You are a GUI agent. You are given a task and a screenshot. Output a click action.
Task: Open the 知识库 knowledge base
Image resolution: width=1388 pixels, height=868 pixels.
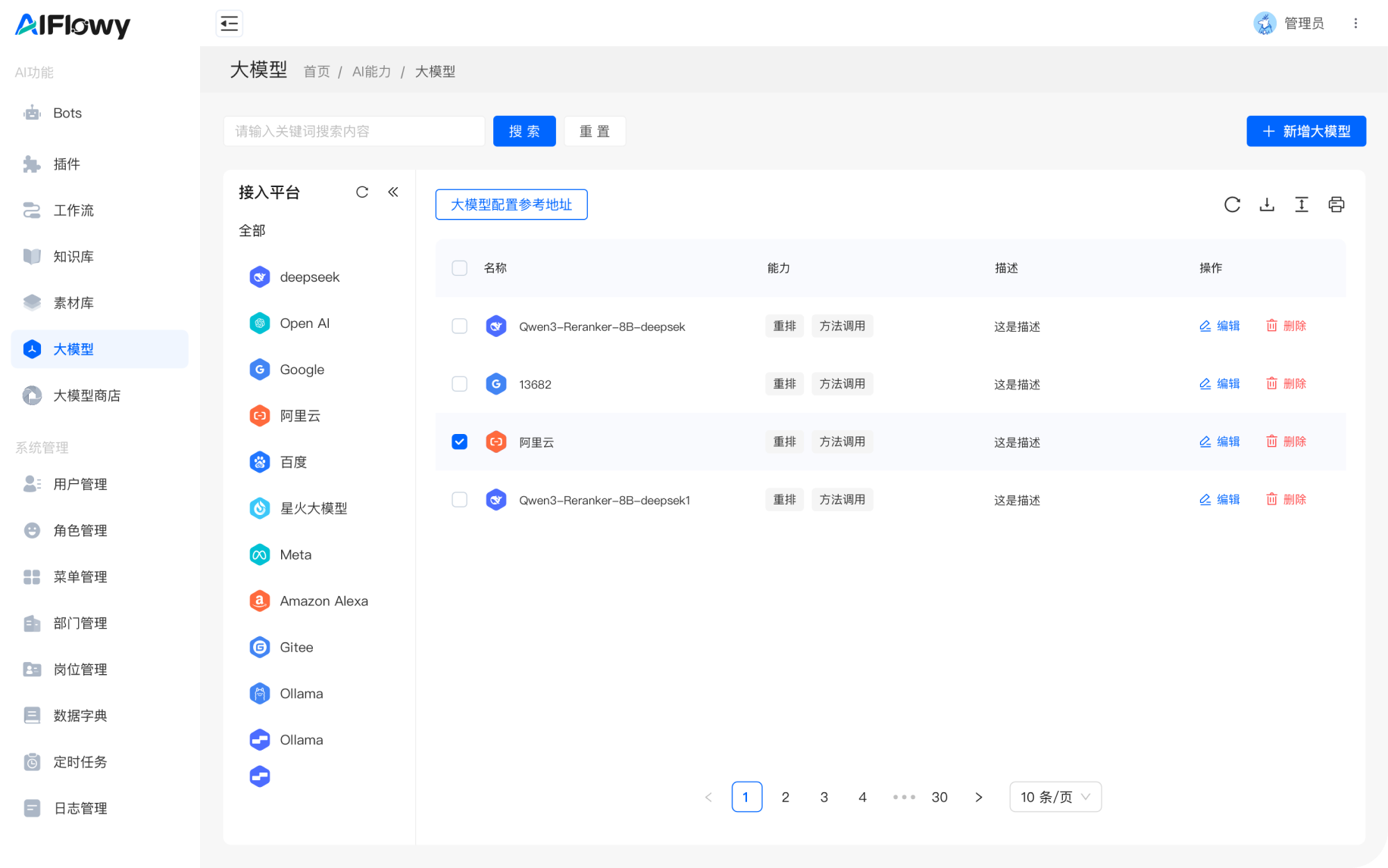click(x=73, y=257)
